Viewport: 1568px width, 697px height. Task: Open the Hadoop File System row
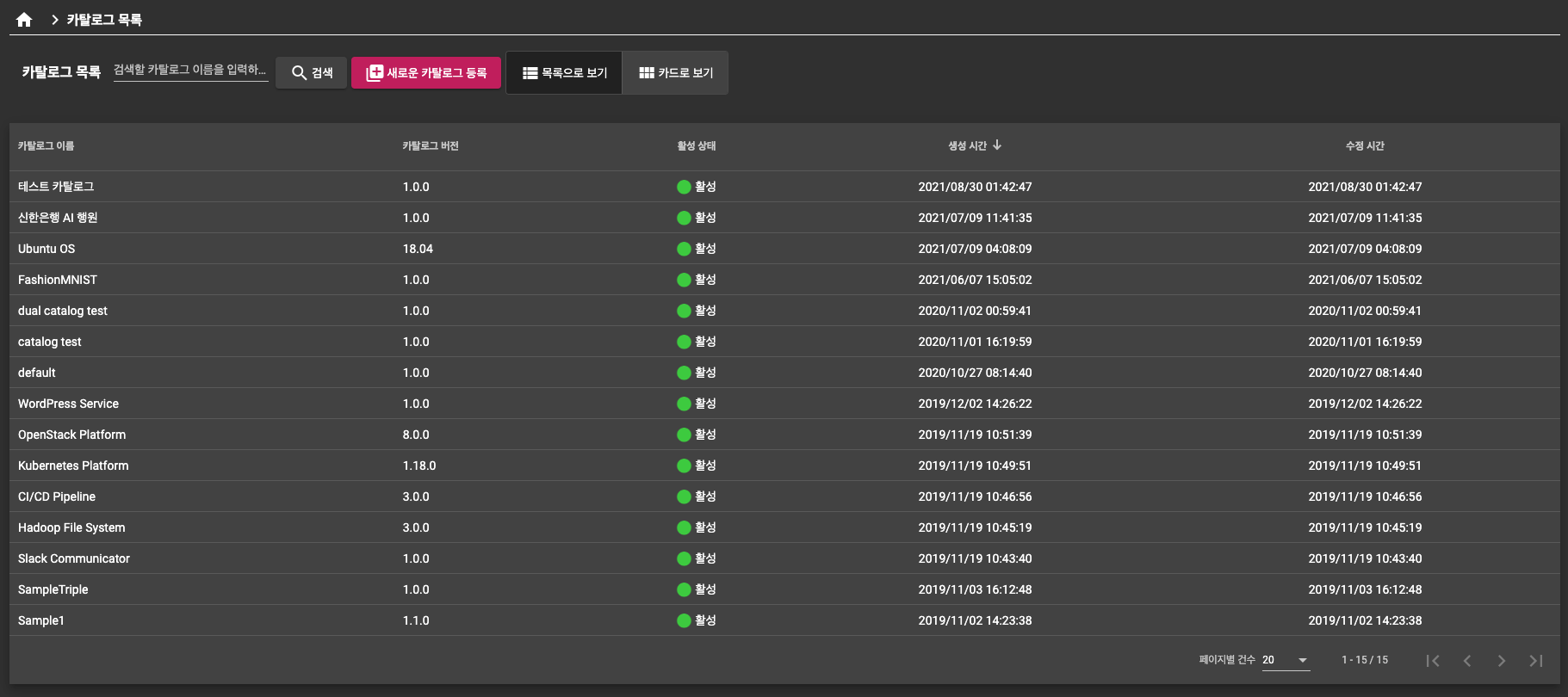71,527
